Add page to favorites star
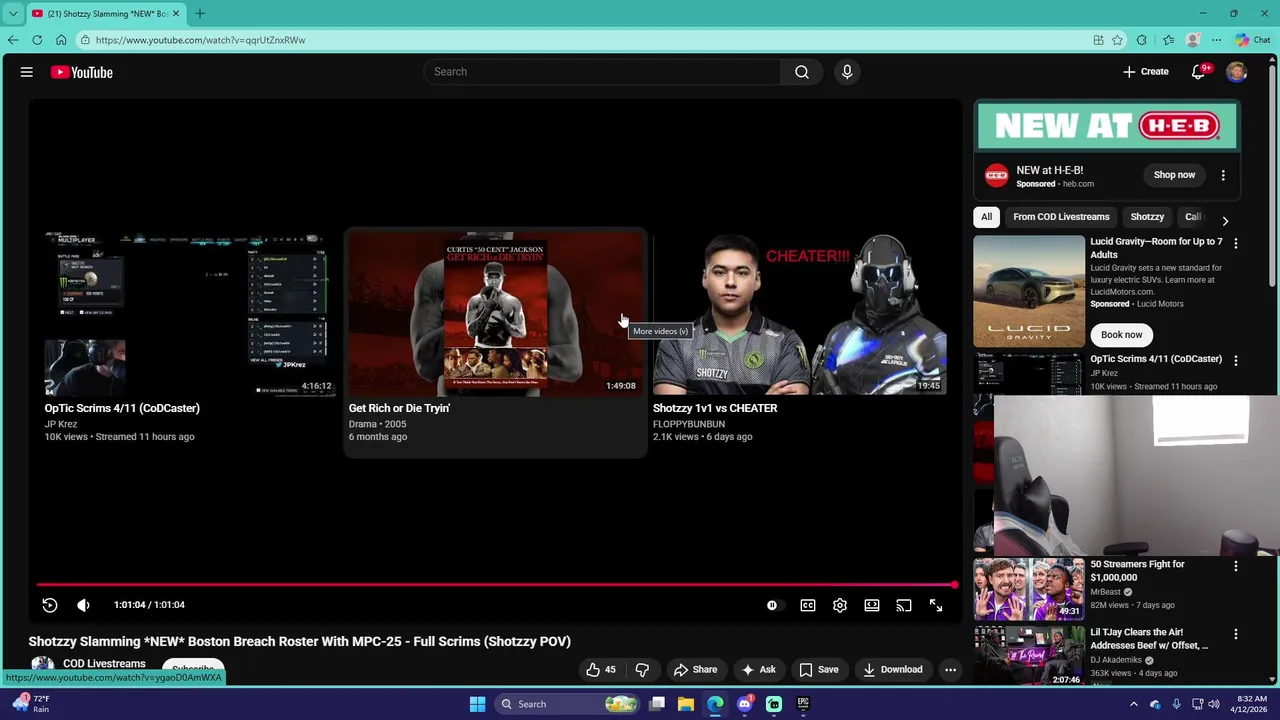The height and width of the screenshot is (720, 1280). pos(1117,40)
